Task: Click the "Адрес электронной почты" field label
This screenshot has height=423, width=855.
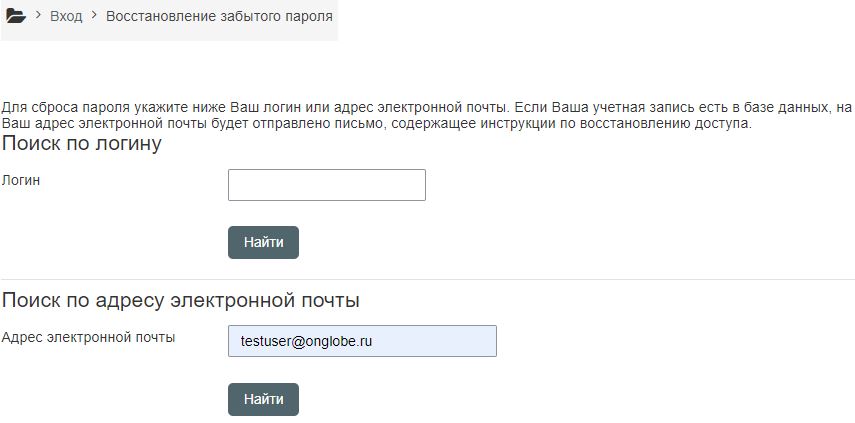Action: 88,337
